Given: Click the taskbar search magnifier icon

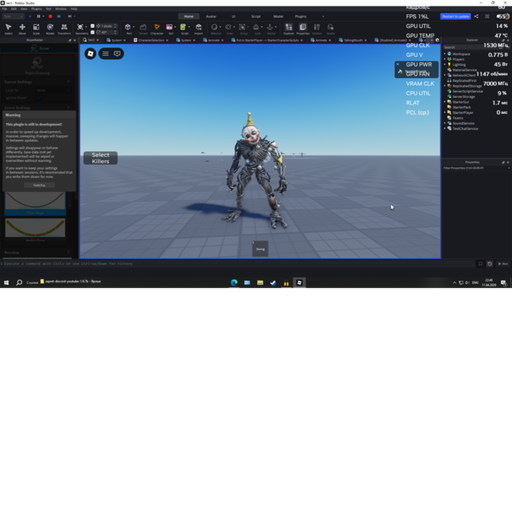Looking at the screenshot, I should click(19, 283).
